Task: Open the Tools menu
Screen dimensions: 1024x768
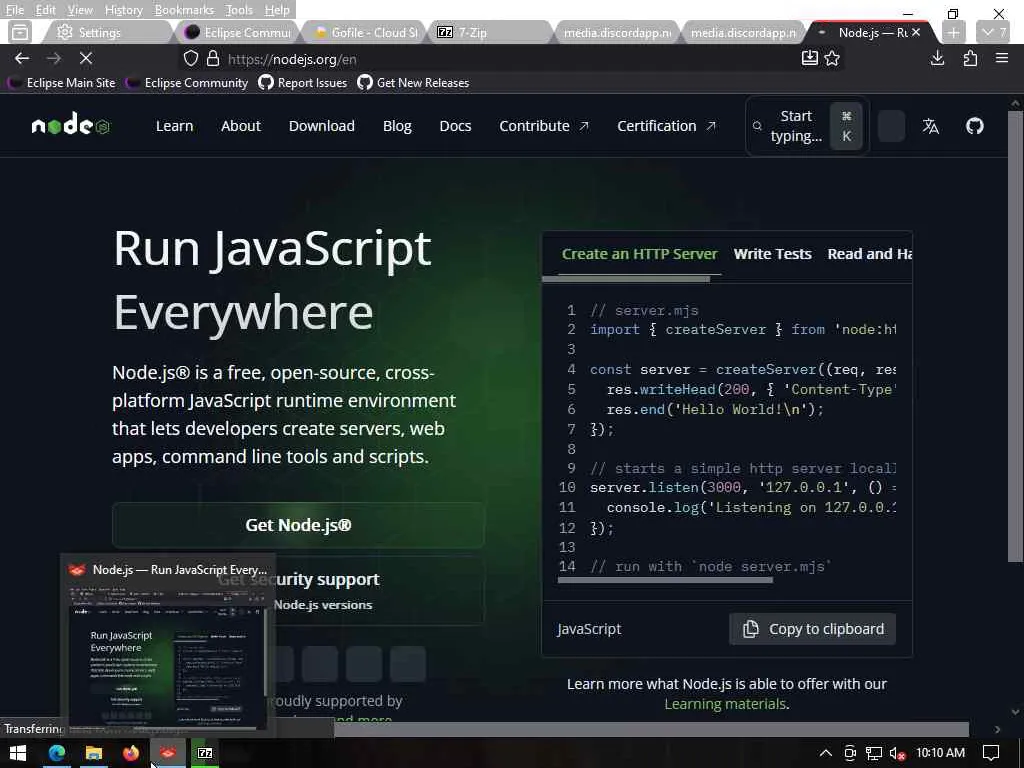Action: tap(239, 10)
